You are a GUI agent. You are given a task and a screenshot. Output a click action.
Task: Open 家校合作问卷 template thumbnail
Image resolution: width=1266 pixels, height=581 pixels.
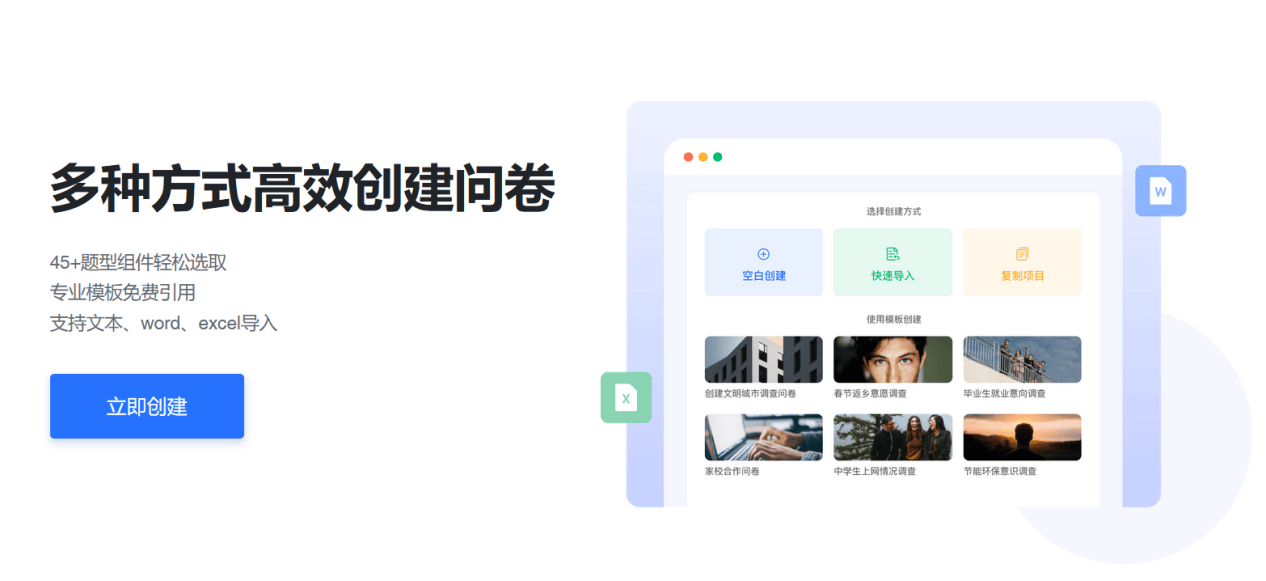tap(764, 437)
